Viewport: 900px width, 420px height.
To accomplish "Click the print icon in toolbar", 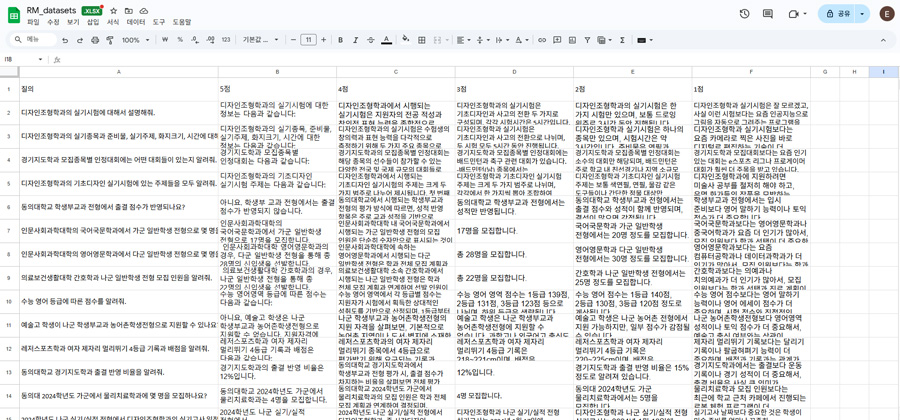I will [95, 40].
